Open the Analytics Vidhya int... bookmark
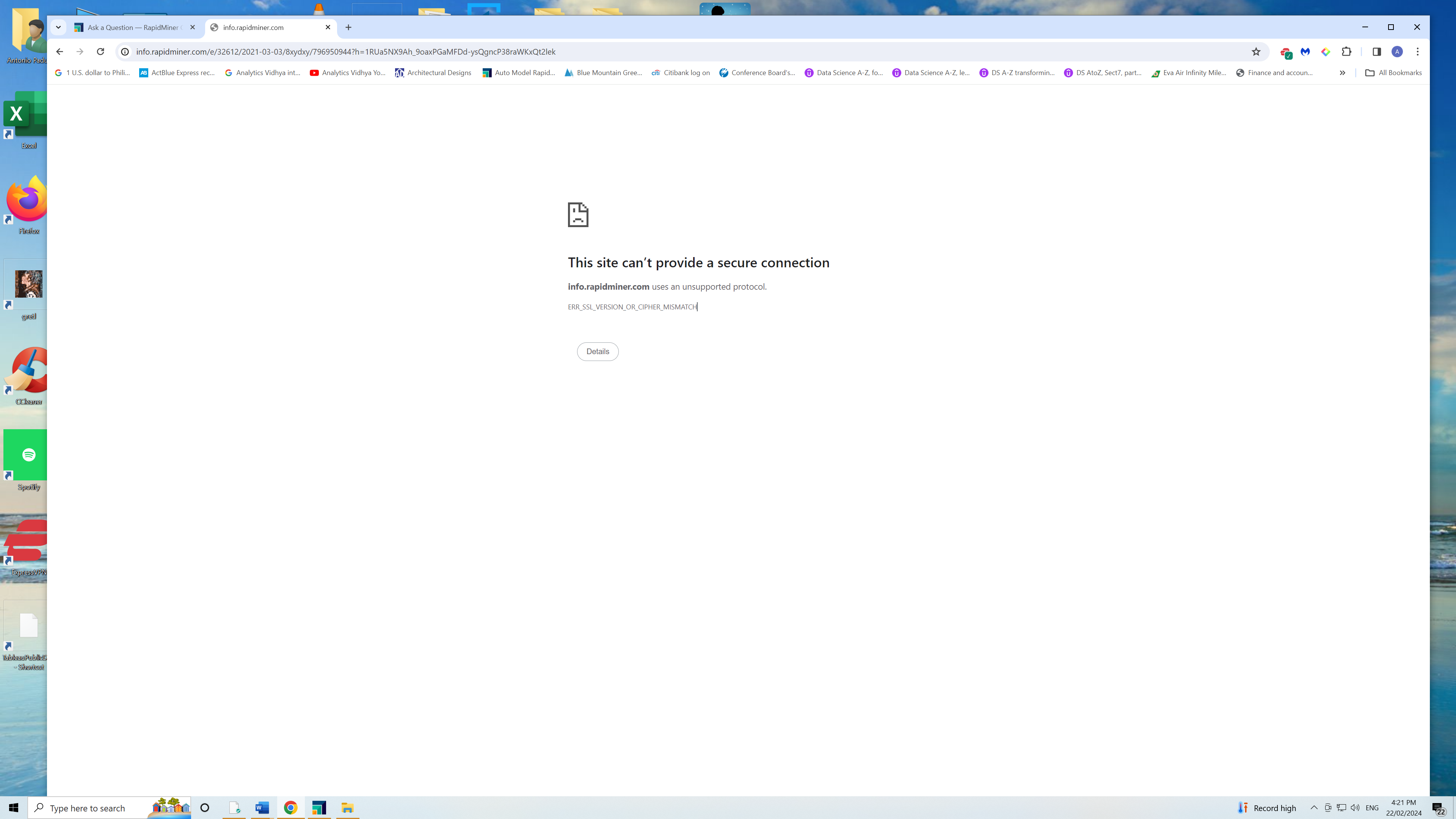 point(262,72)
